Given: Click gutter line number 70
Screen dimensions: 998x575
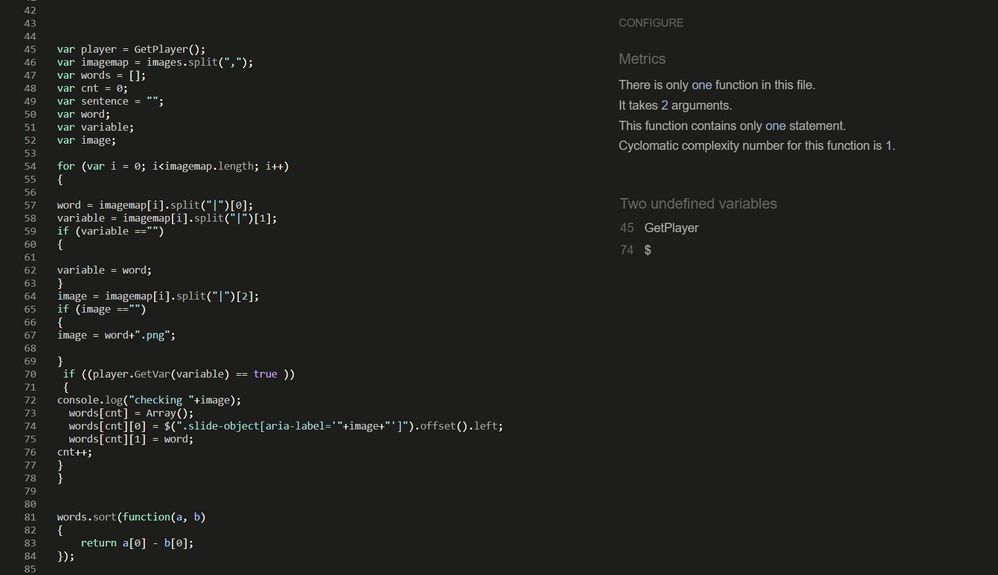Looking at the screenshot, I should (29, 374).
